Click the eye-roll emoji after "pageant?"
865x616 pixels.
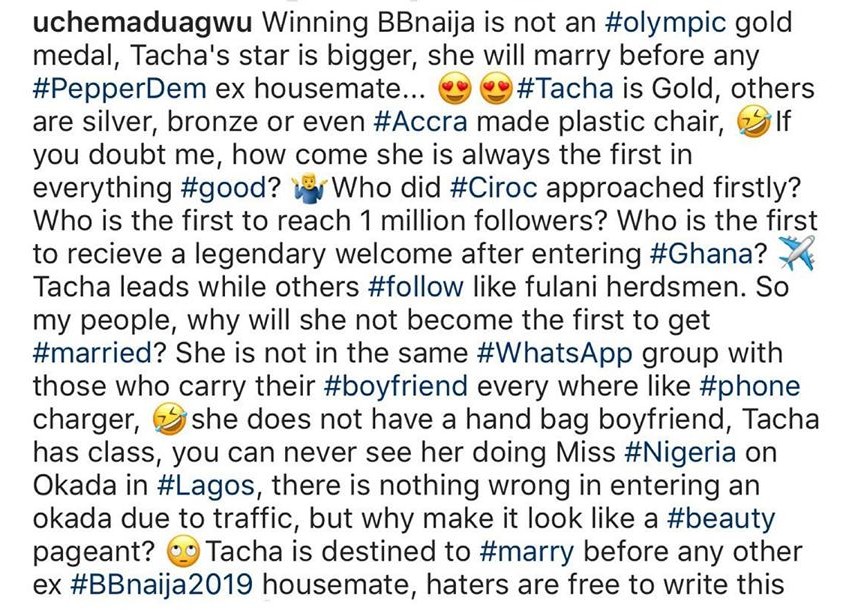click(187, 551)
